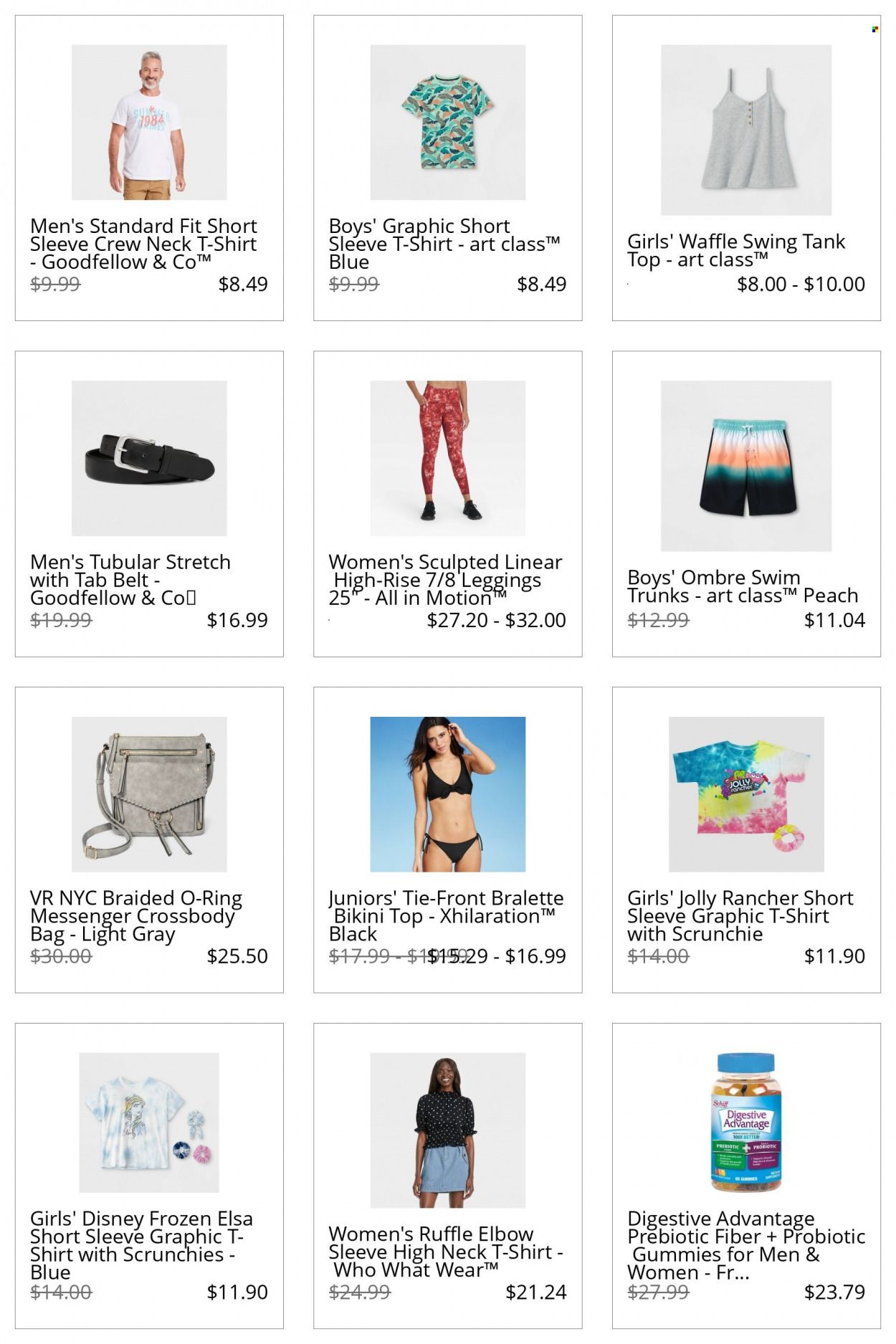Click the Juniors' Tie-Front Bralette Bikini Top title
The width and height of the screenshot is (896, 1344).
(446, 915)
